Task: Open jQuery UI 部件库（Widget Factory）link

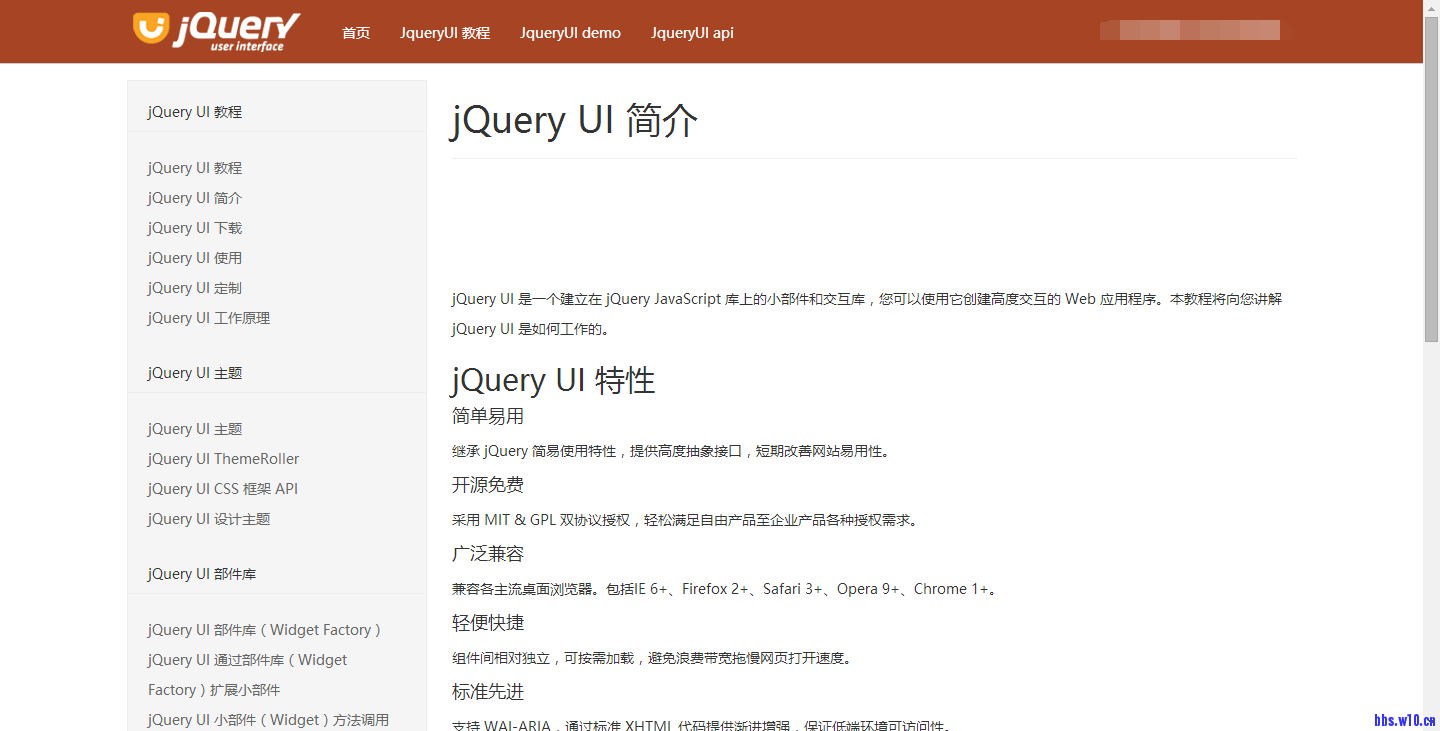Action: (x=265, y=630)
